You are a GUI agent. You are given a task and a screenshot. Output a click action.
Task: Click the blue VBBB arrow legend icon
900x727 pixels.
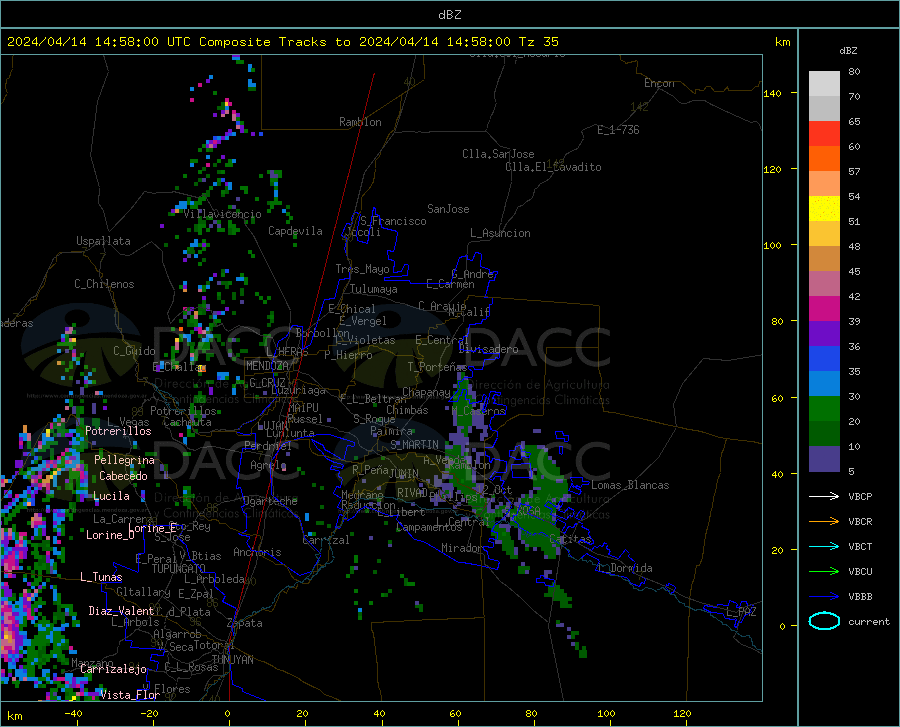[824, 596]
